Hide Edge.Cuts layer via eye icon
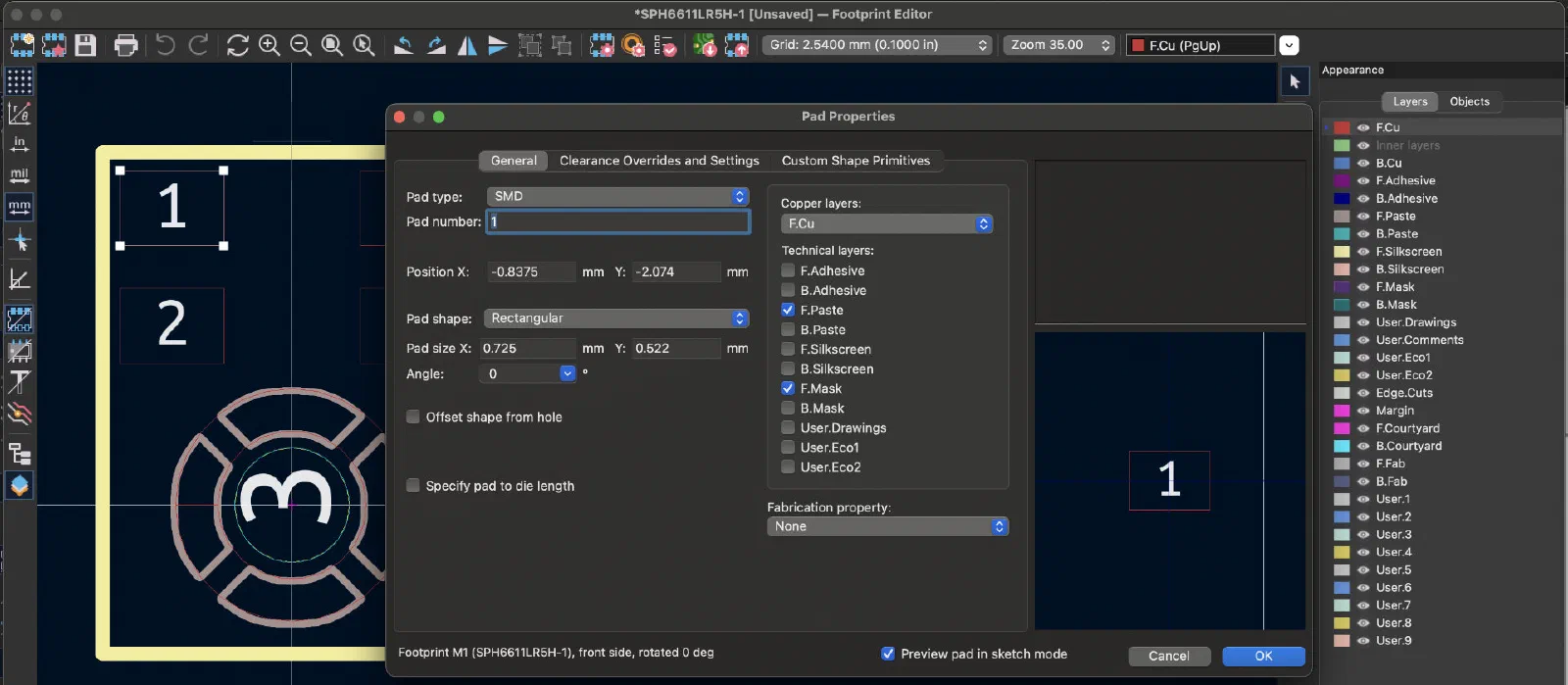The width and height of the screenshot is (1568, 685). [1363, 393]
